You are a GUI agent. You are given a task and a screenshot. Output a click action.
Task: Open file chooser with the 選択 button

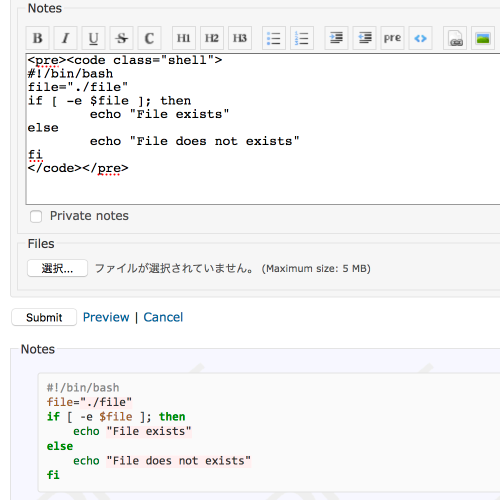pos(57,268)
